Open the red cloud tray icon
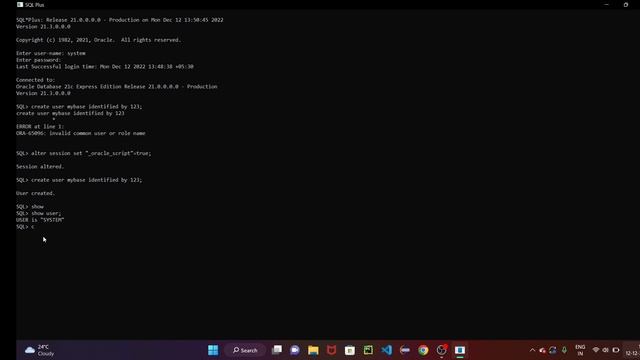This screenshot has height=360, width=640. 542,350
